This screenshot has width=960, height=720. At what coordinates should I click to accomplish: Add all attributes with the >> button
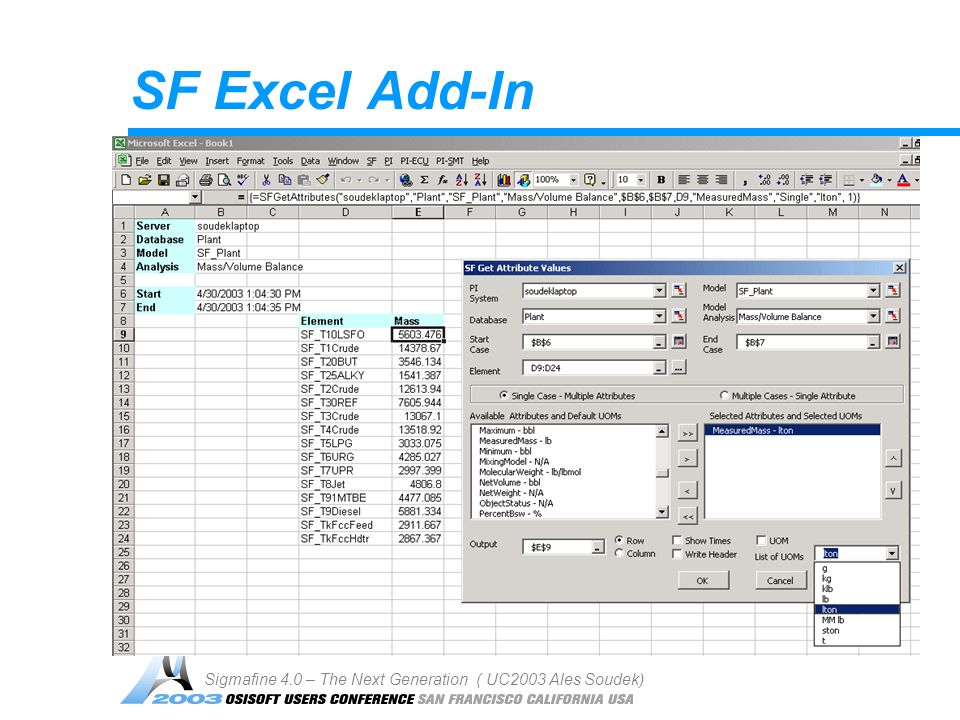pyautogui.click(x=688, y=433)
